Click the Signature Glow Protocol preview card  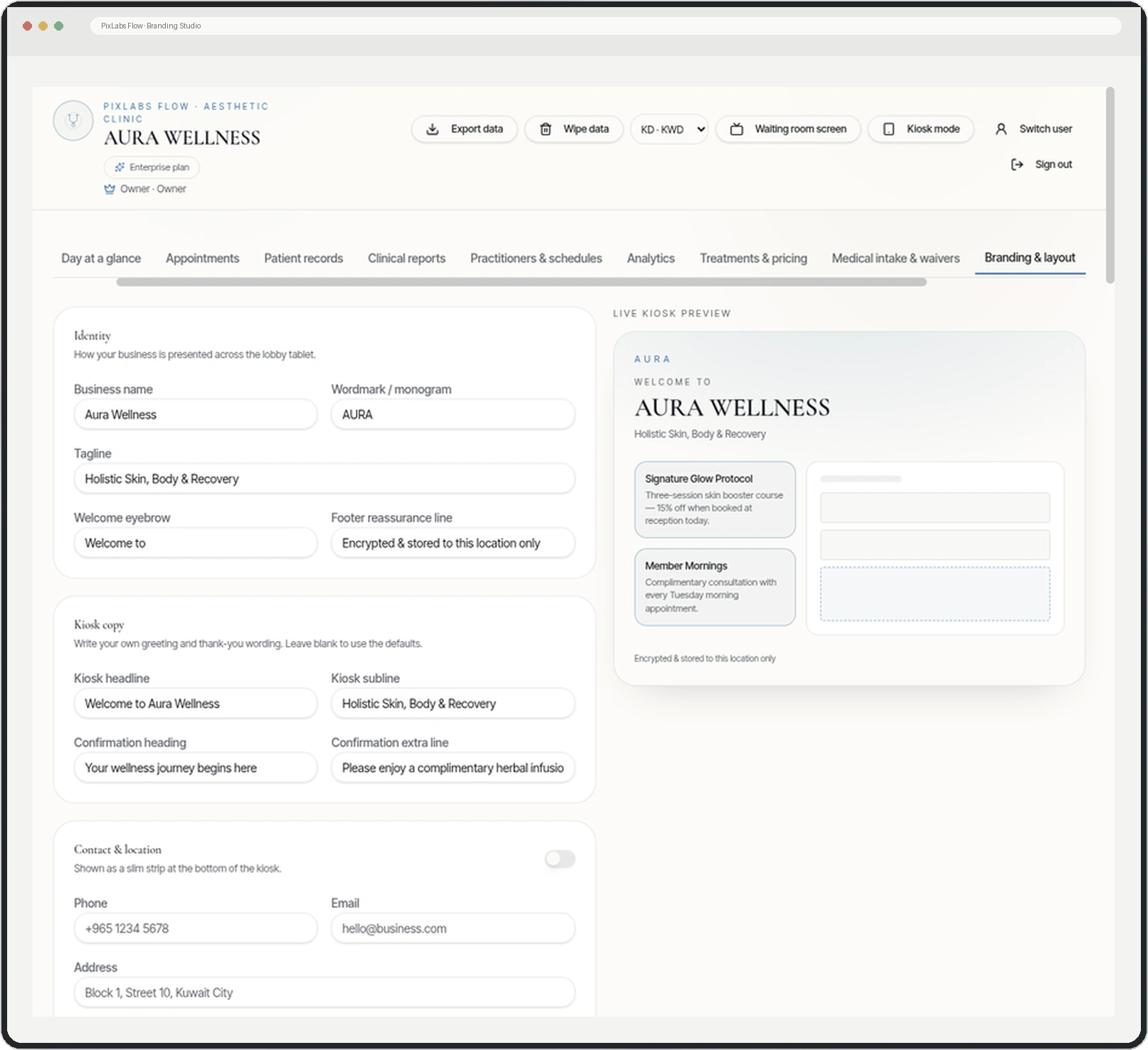pyautogui.click(x=715, y=499)
